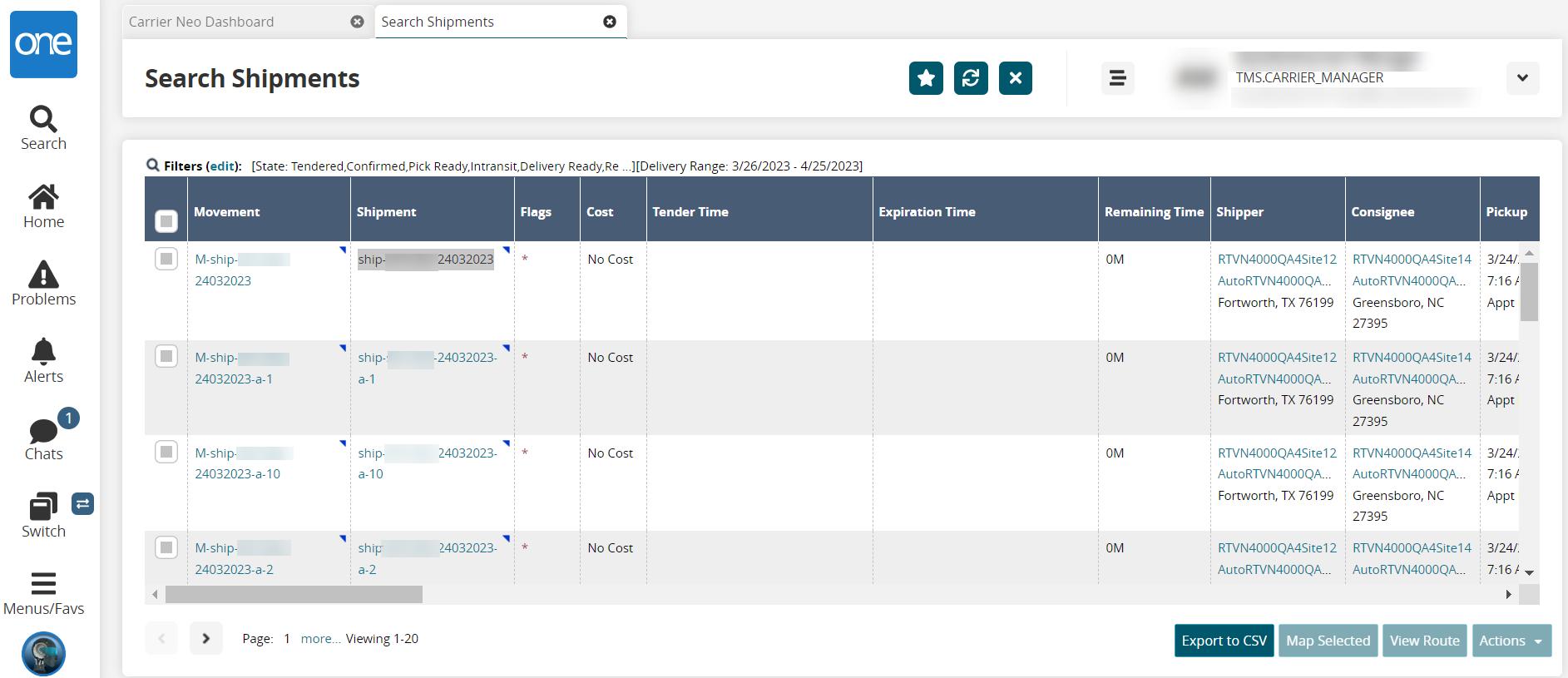Go to next page arrow
The image size is (1568, 678).
205,639
